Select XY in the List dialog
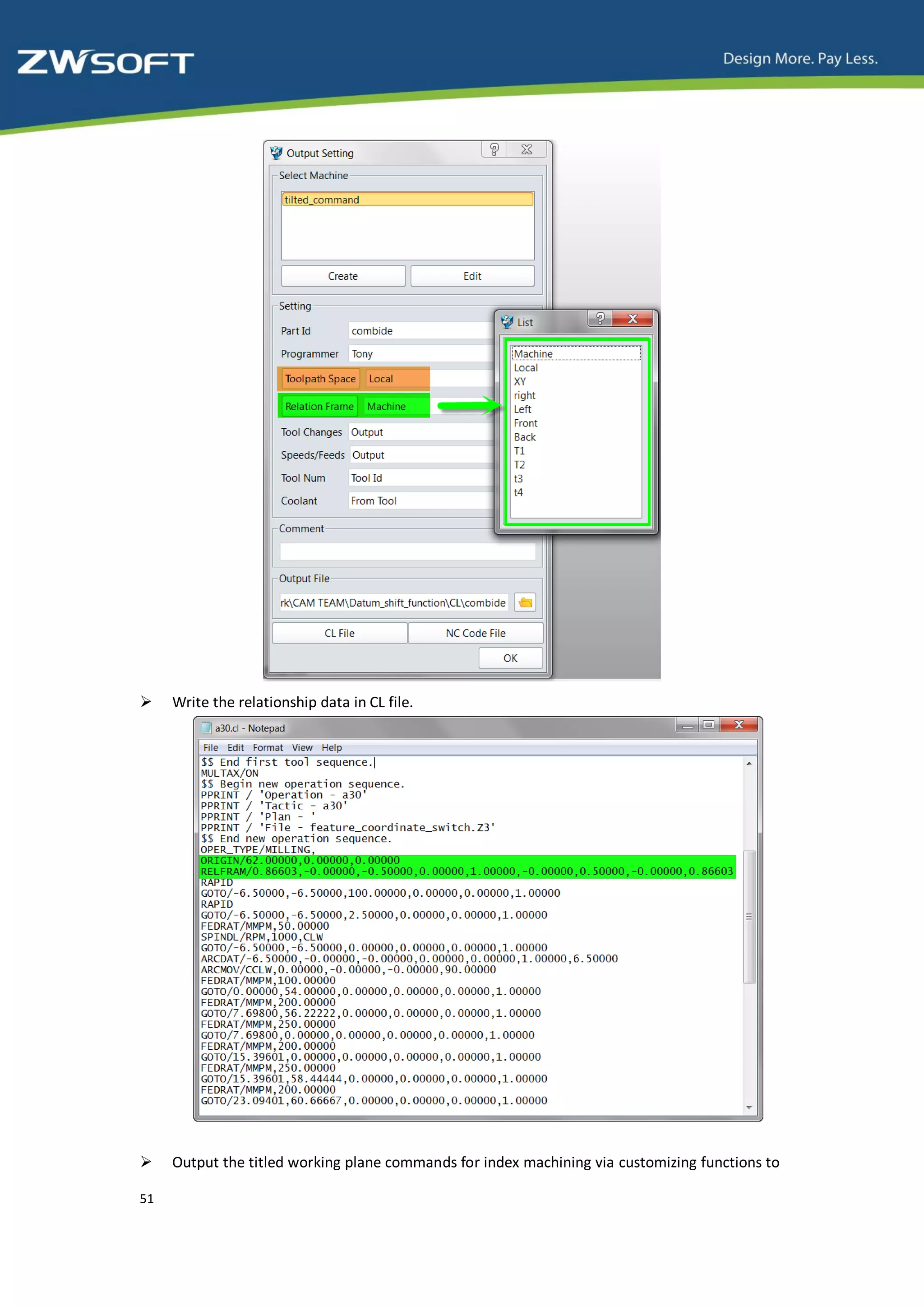The image size is (924, 1307). coord(576,381)
